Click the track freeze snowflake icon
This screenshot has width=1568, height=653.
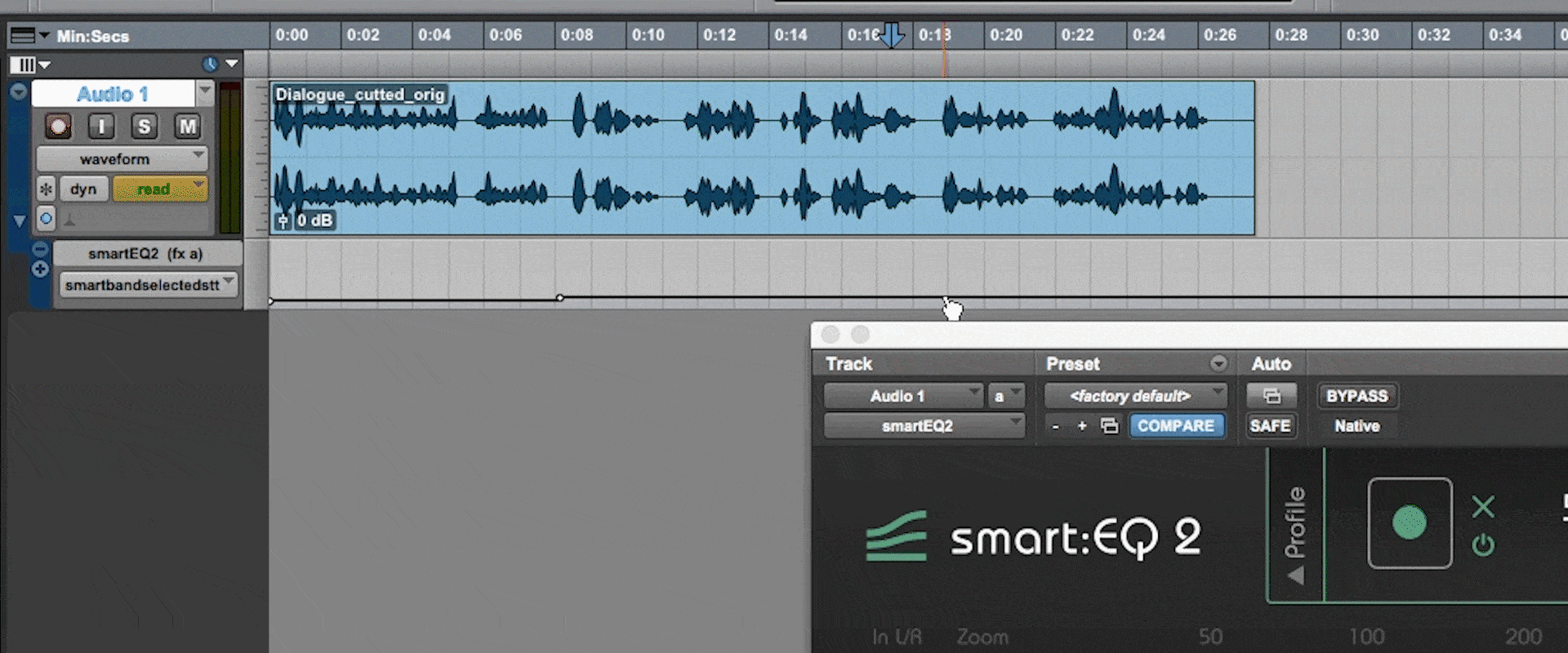click(x=46, y=189)
